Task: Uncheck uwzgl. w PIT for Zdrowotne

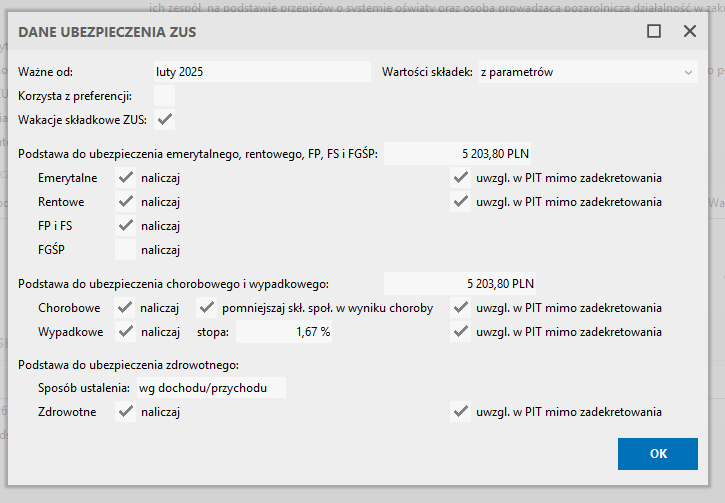Action: 460,411
